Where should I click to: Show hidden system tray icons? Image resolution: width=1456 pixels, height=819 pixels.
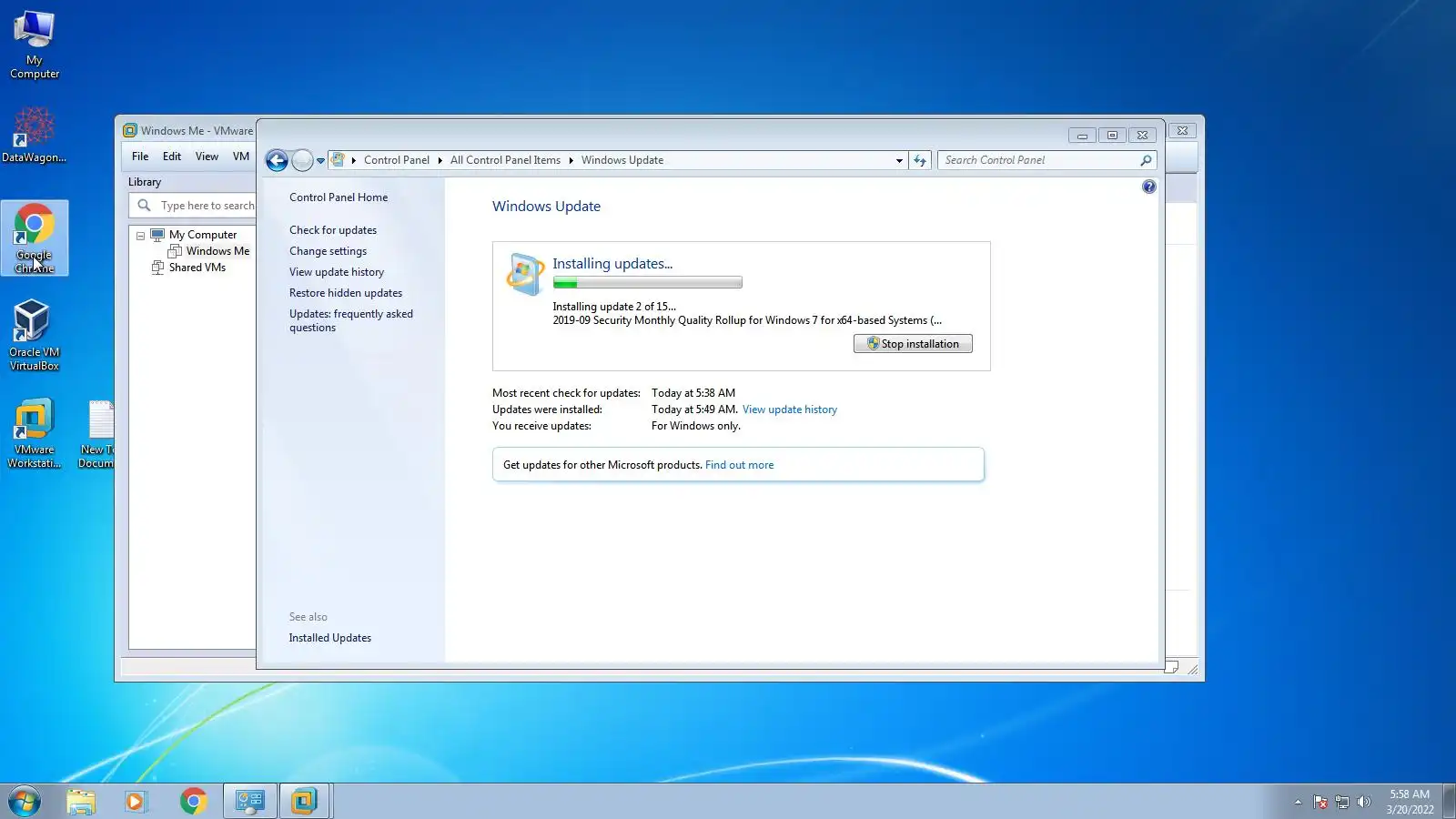1298,802
